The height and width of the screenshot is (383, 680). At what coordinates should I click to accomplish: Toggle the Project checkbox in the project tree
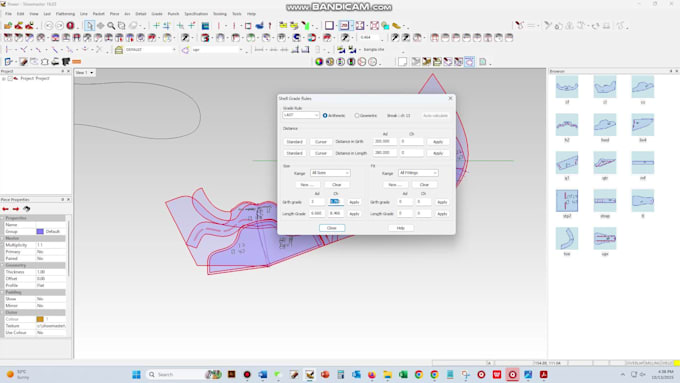coord(10,79)
